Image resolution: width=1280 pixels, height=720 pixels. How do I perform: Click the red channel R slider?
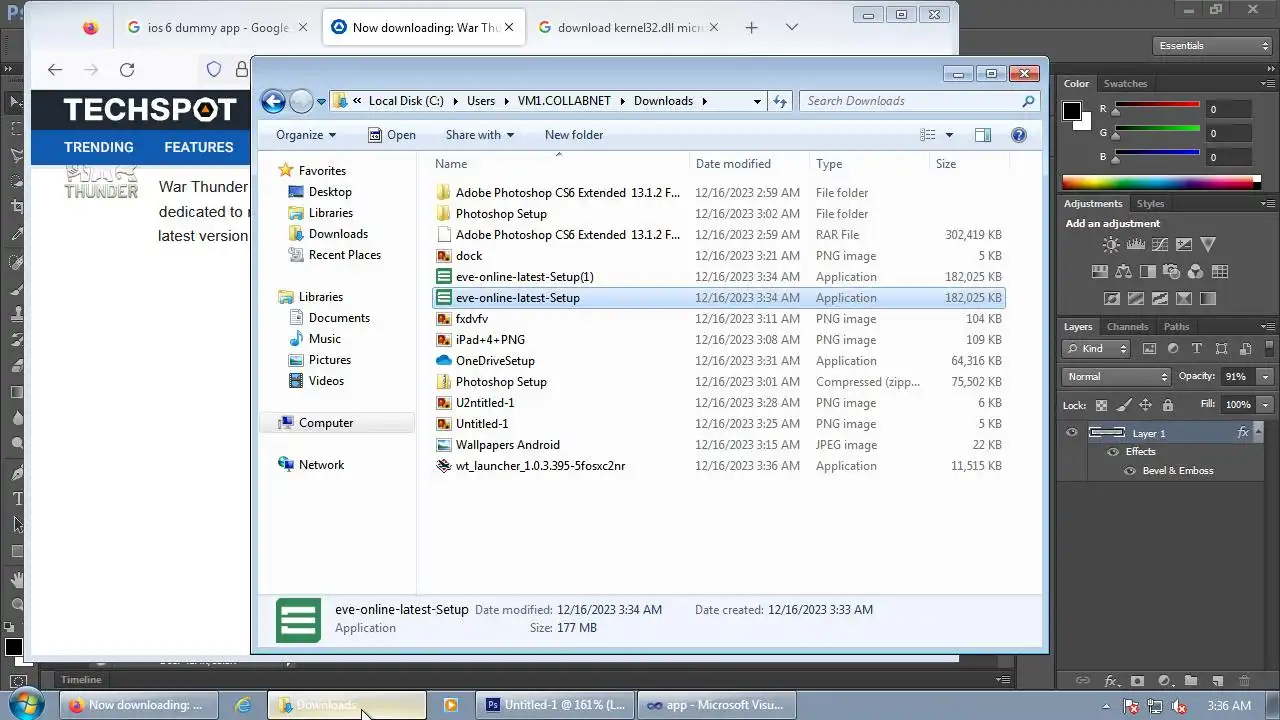1157,106
